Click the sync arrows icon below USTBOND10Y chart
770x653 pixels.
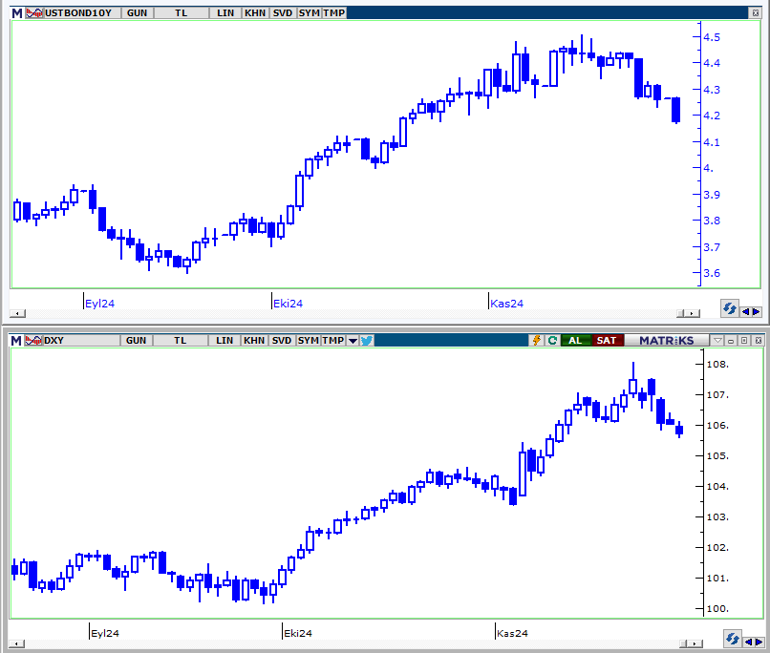tap(730, 309)
